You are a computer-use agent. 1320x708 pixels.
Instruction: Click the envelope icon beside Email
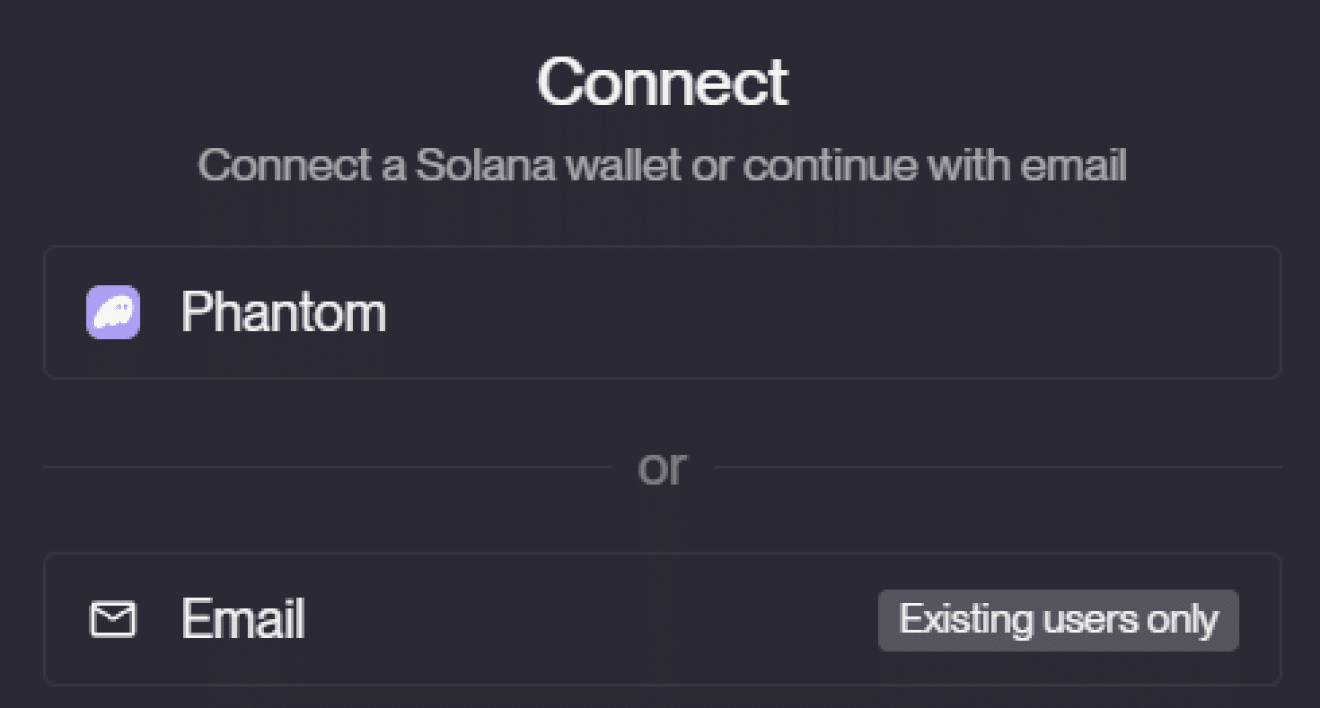point(113,619)
